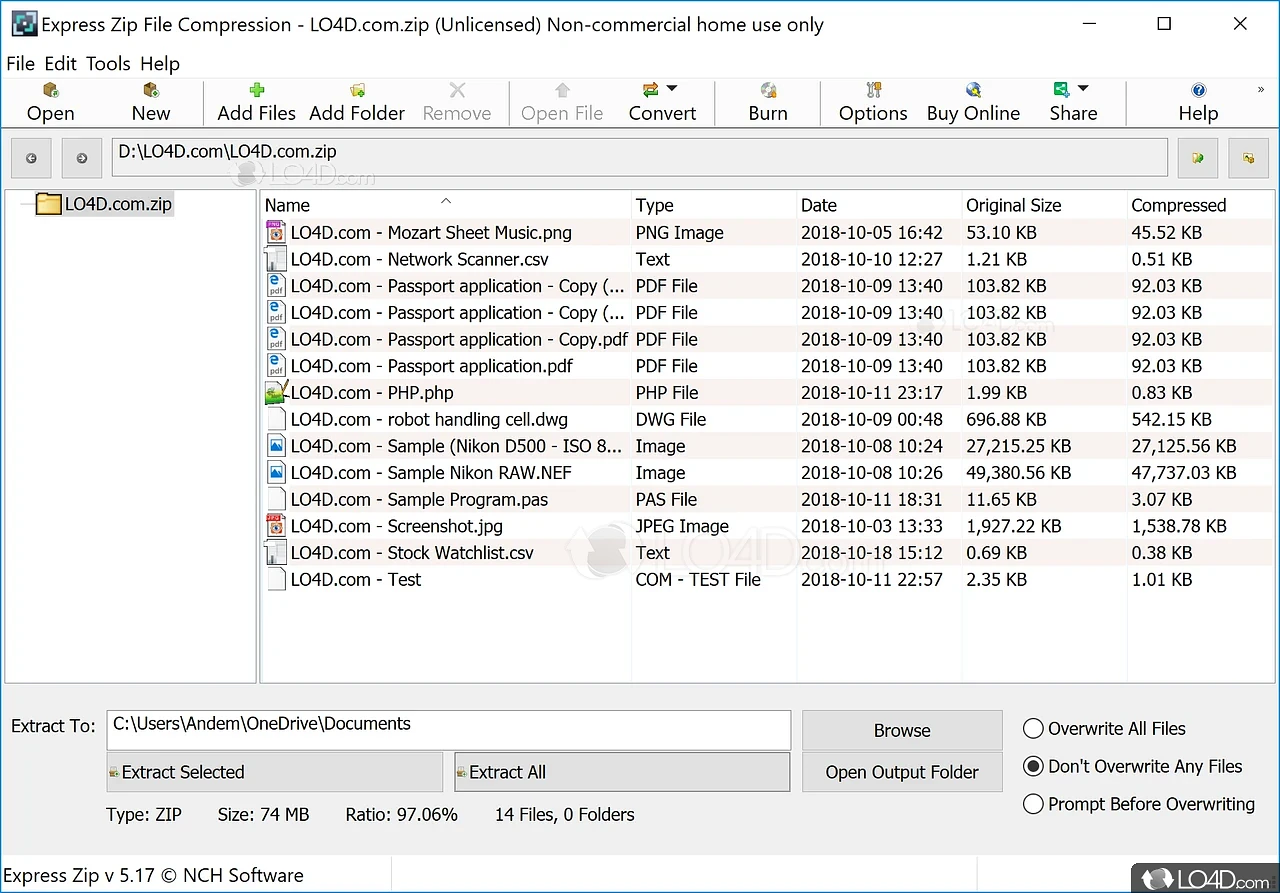Expand the Convert dropdown arrow
Screen dimensions: 1280x893
coord(672,89)
